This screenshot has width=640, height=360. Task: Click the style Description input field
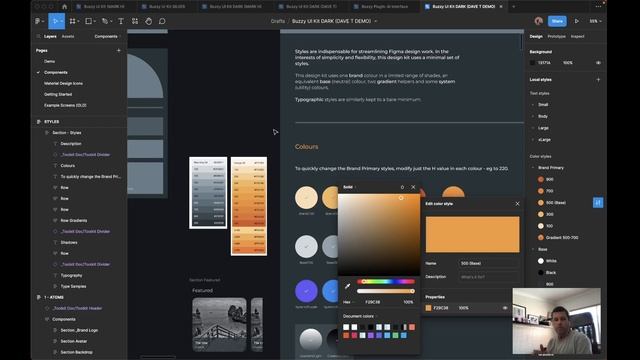(x=489, y=277)
